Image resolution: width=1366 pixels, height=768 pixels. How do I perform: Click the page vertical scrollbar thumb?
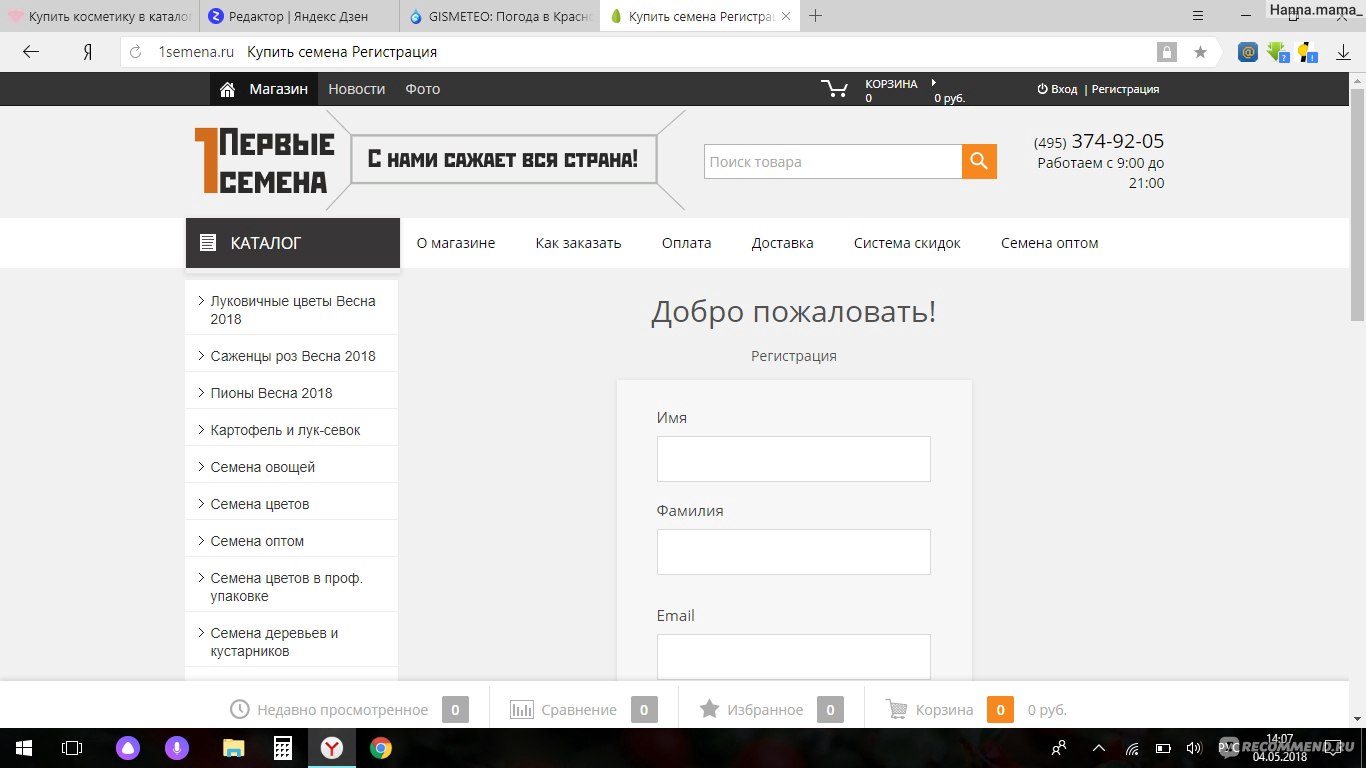click(x=1357, y=205)
